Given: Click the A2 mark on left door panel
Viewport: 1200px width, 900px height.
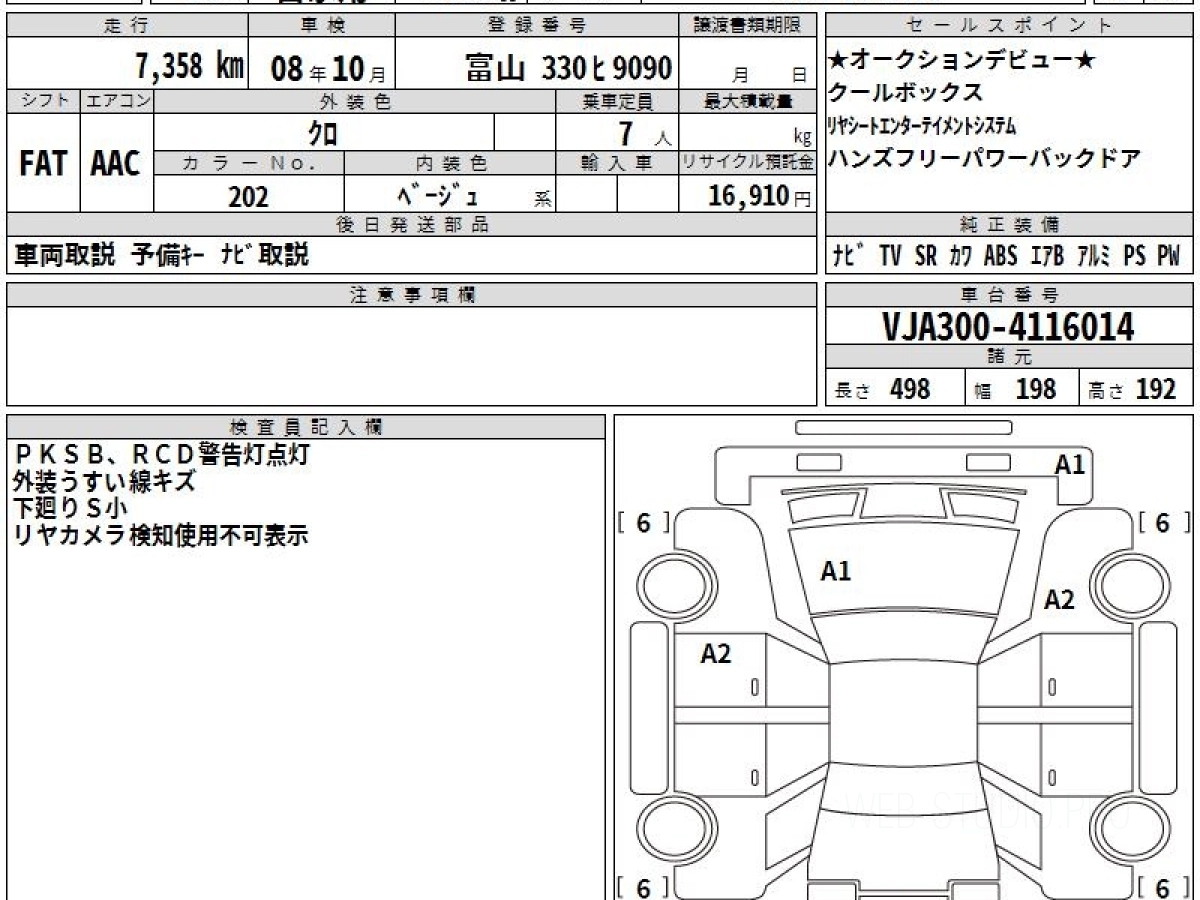Looking at the screenshot, I should [x=716, y=654].
